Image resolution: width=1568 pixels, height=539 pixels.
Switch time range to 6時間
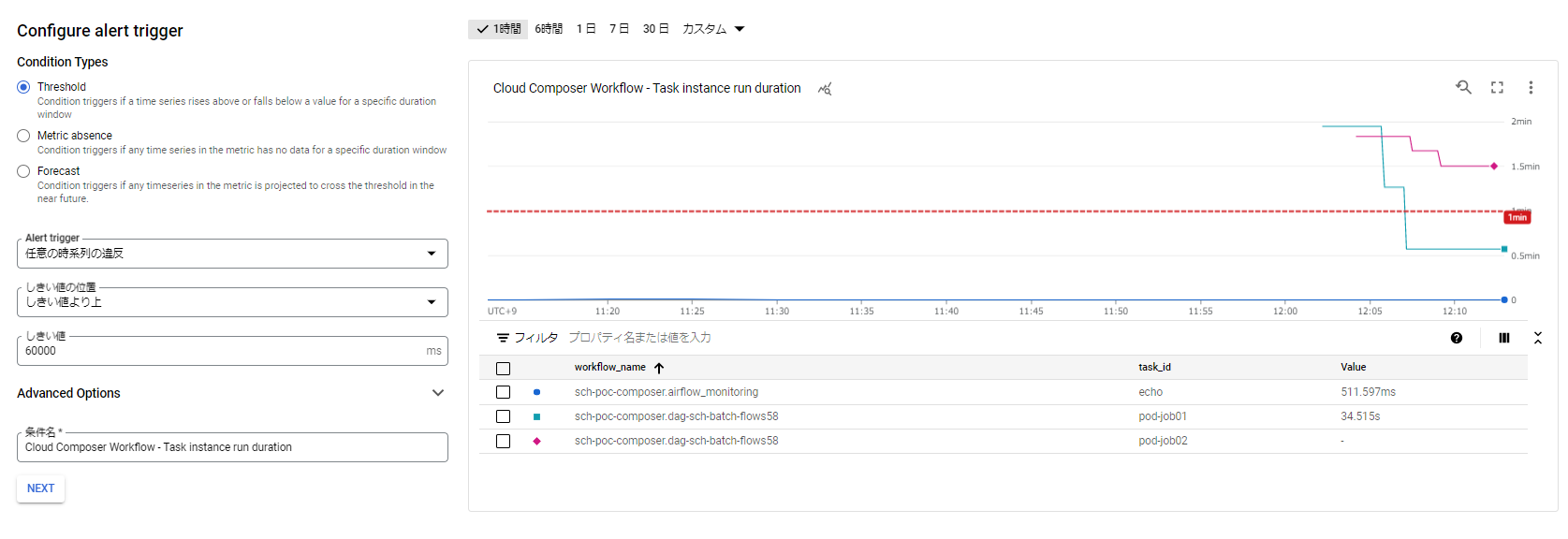coord(549,29)
